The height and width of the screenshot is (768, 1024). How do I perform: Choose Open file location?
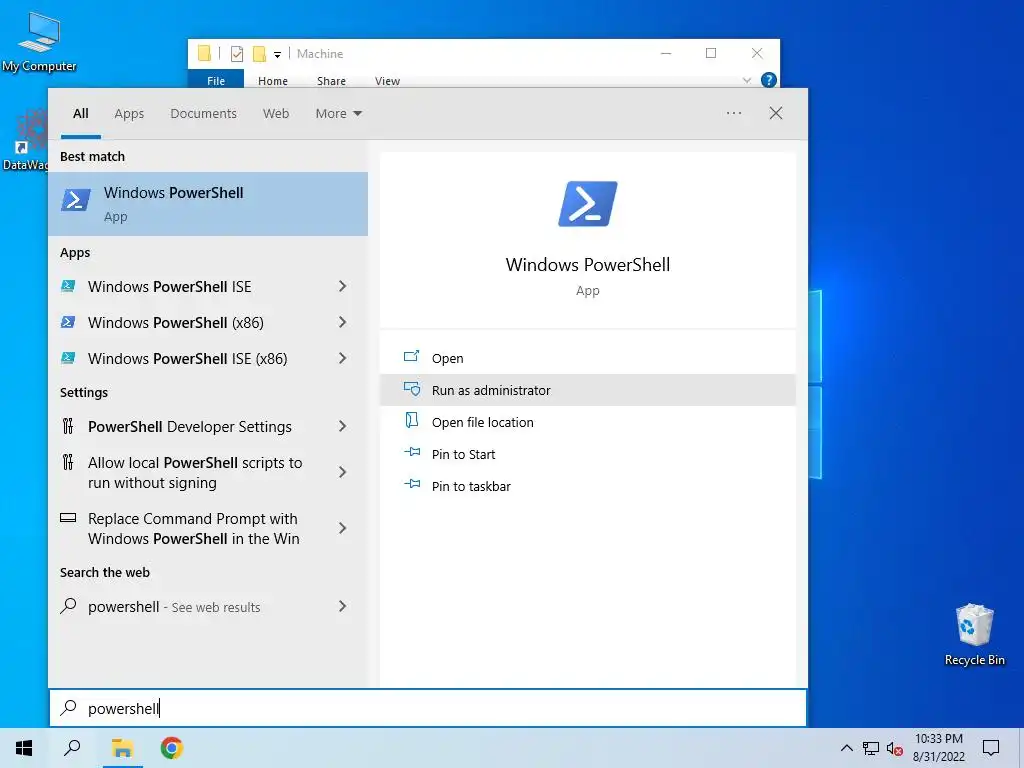pyautogui.click(x=587, y=422)
